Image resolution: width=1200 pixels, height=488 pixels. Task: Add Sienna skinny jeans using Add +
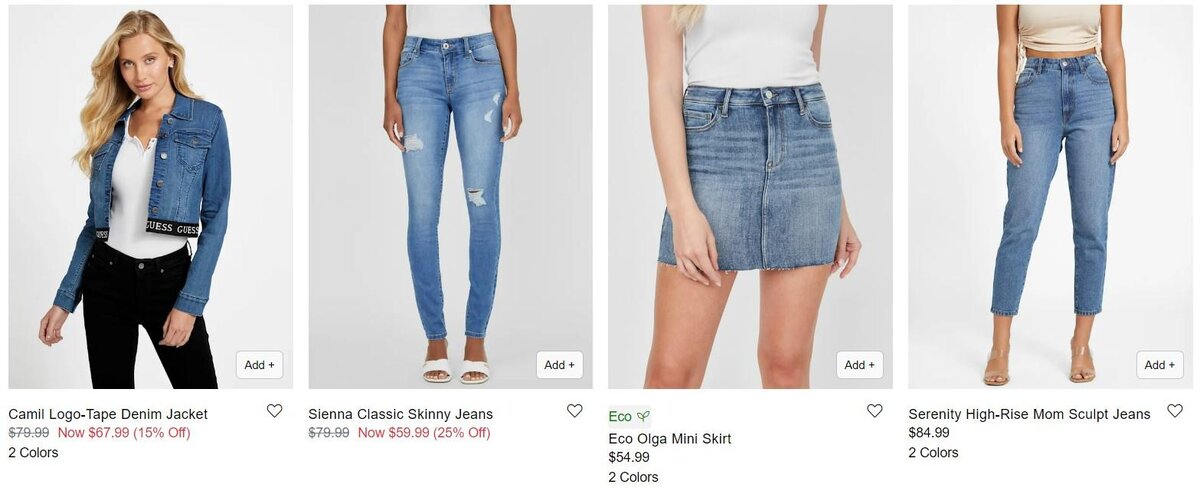pyautogui.click(x=560, y=365)
